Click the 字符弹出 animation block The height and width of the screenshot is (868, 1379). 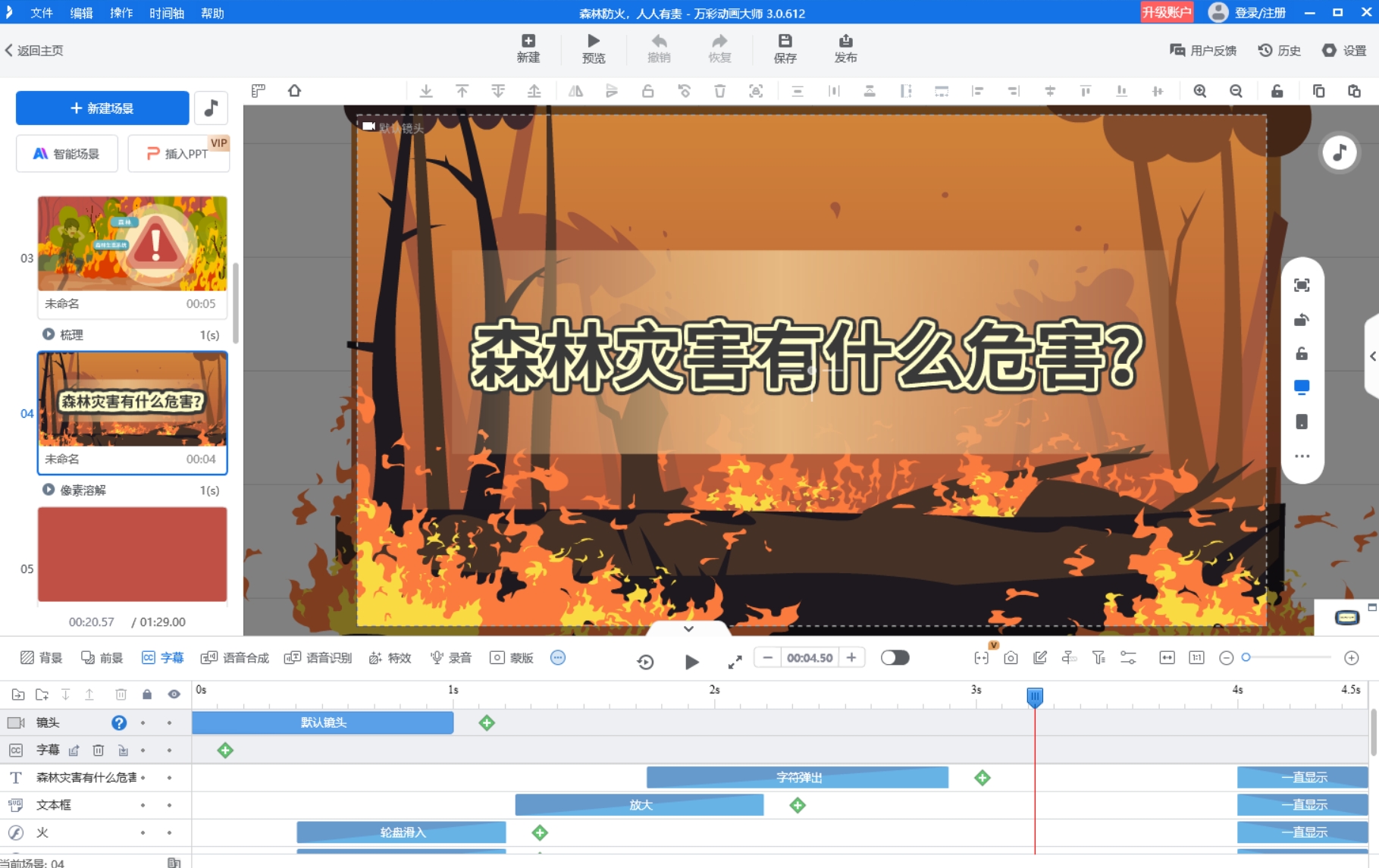pyautogui.click(x=798, y=778)
